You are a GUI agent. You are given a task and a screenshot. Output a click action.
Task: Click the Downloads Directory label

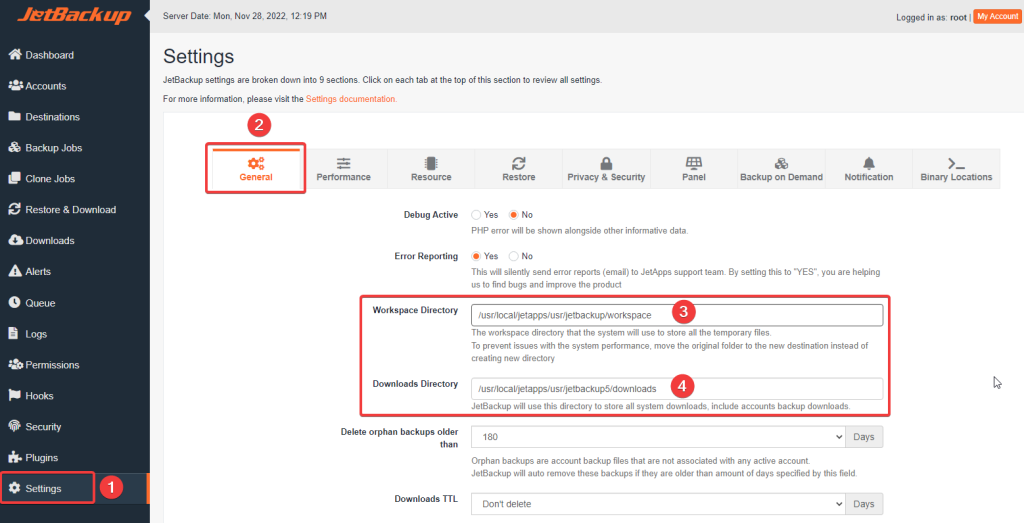pos(415,384)
